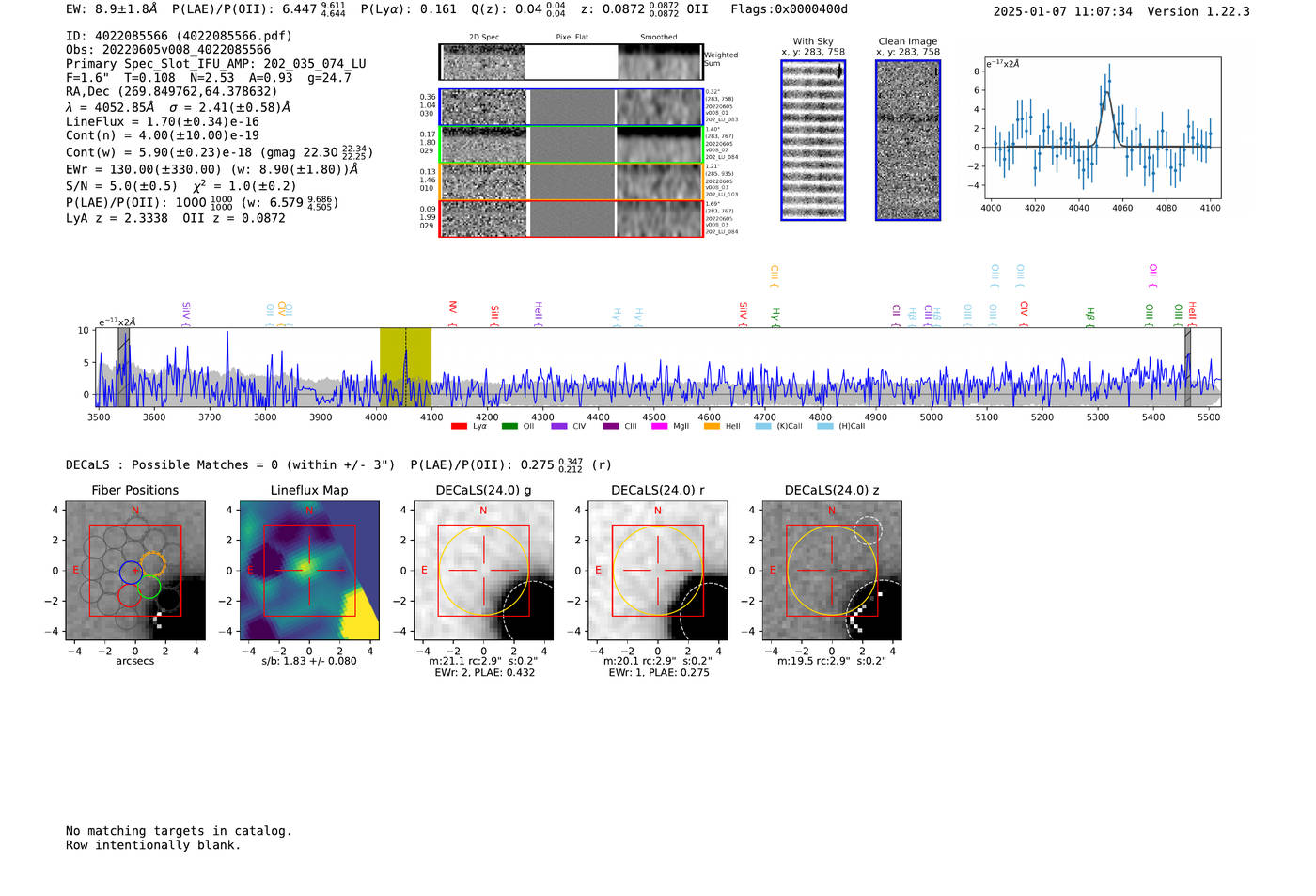Select the red-bordered 2D spectrum row
The width and height of the screenshot is (1316, 896).
click(572, 218)
